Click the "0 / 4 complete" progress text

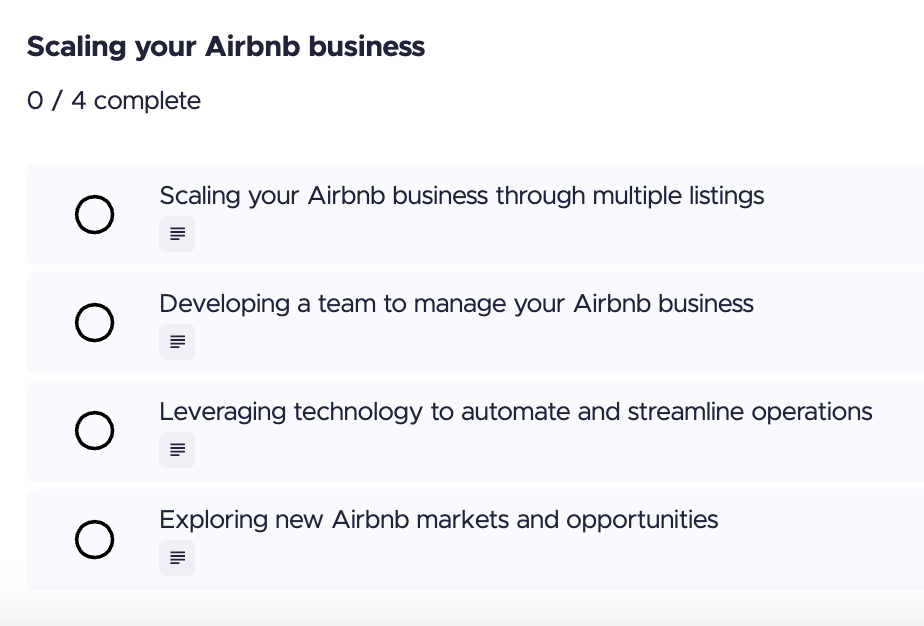tap(114, 101)
